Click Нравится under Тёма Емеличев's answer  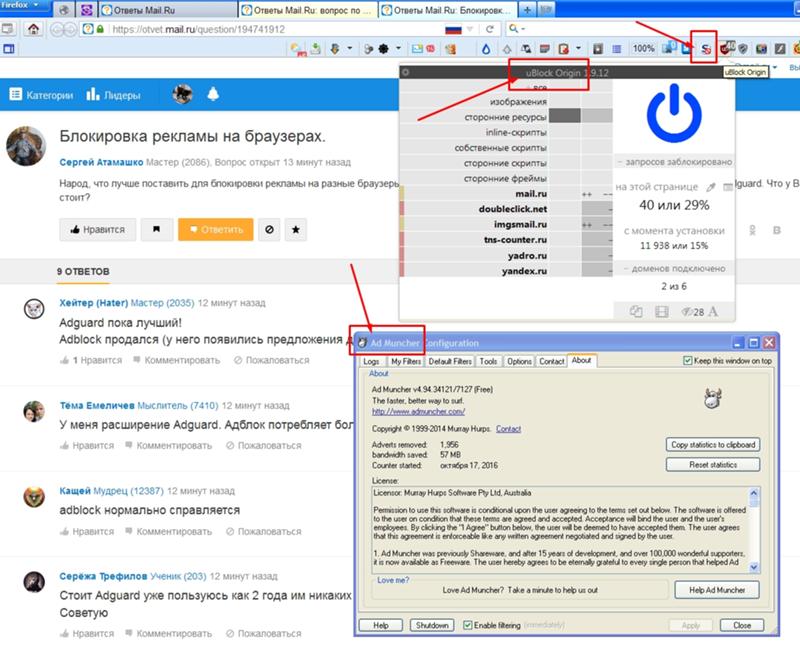point(87,445)
